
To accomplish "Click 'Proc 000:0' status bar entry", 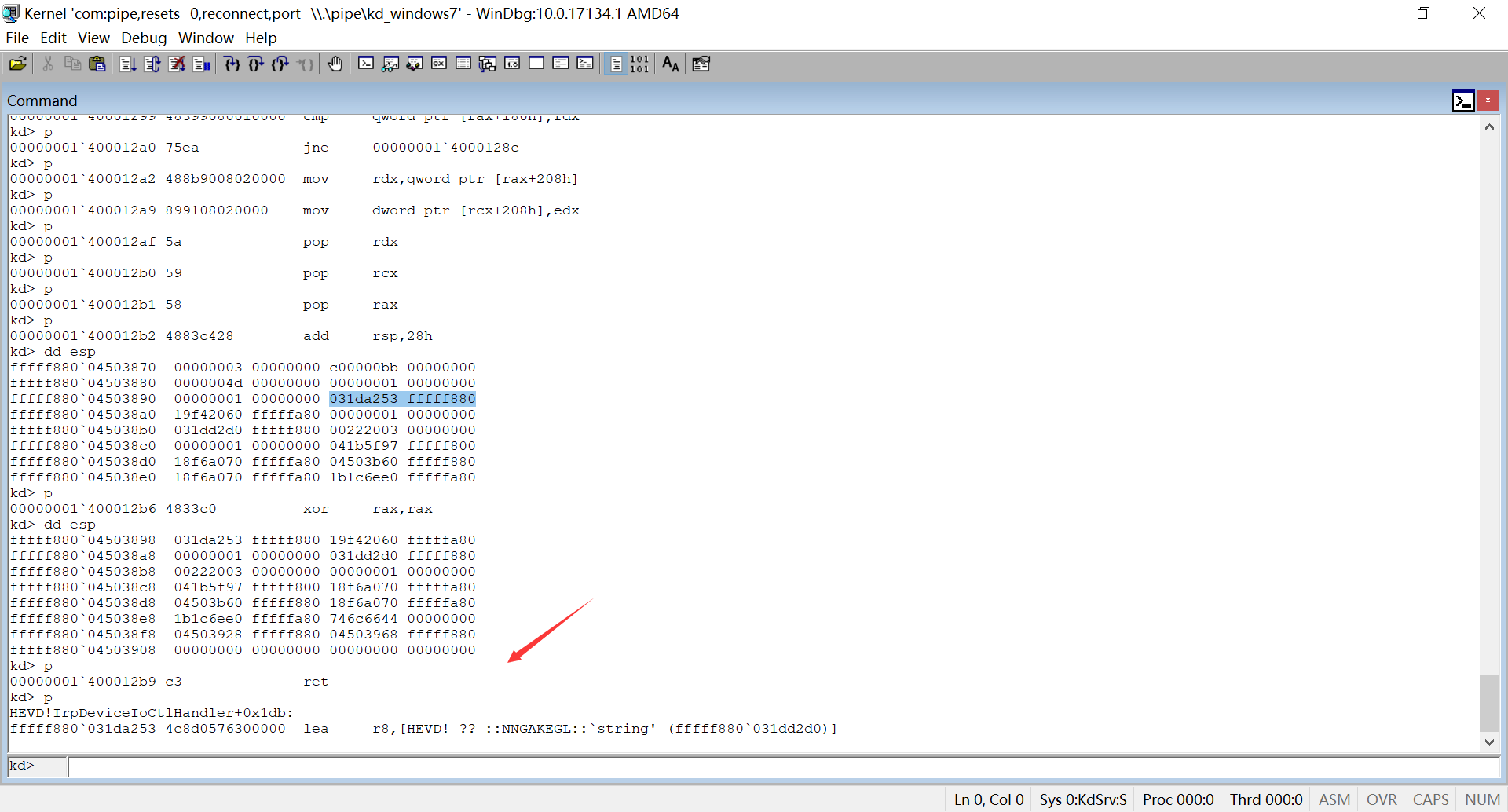I will 1178,799.
